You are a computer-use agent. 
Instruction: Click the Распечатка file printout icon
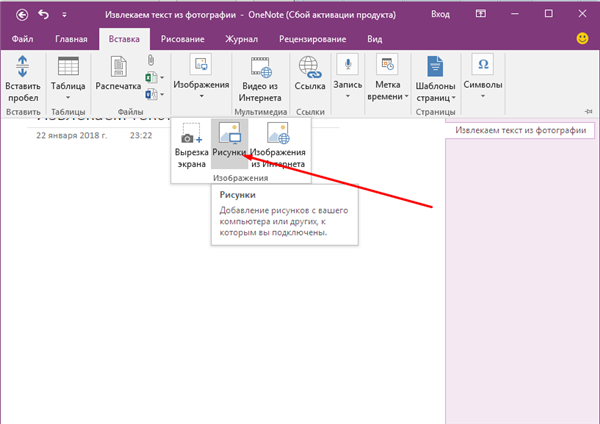pyautogui.click(x=118, y=73)
